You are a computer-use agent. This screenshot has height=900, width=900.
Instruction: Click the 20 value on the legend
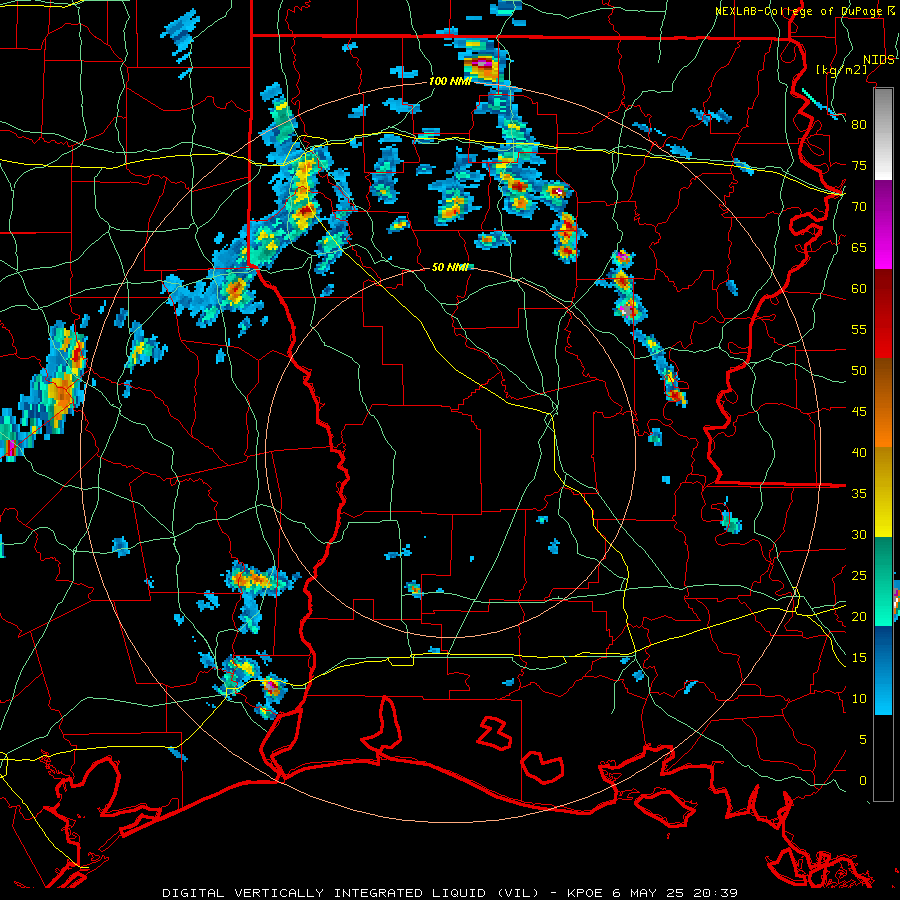pos(859,616)
